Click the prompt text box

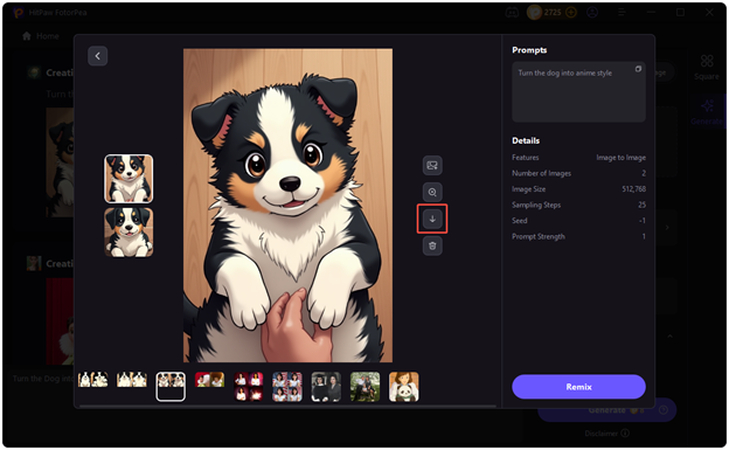(579, 92)
